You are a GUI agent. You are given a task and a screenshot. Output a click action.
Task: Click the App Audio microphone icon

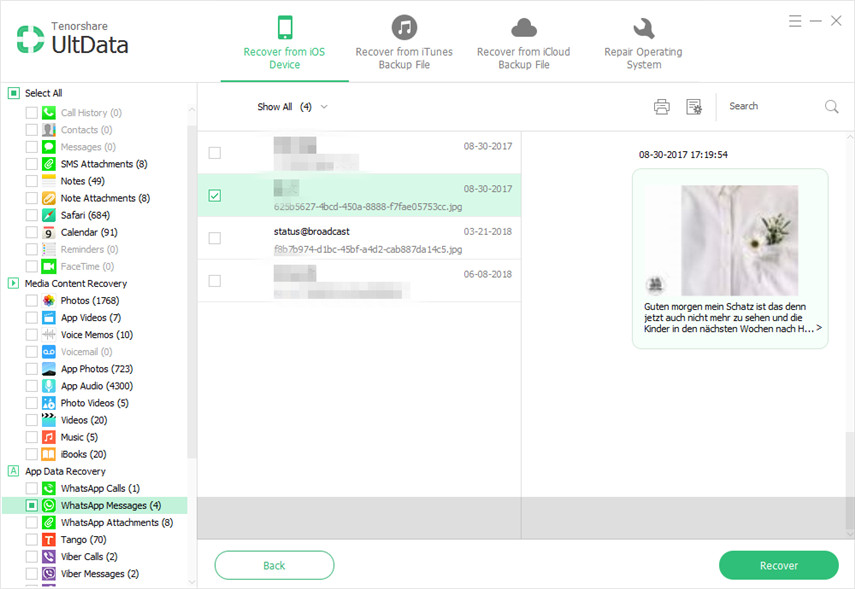click(x=49, y=386)
